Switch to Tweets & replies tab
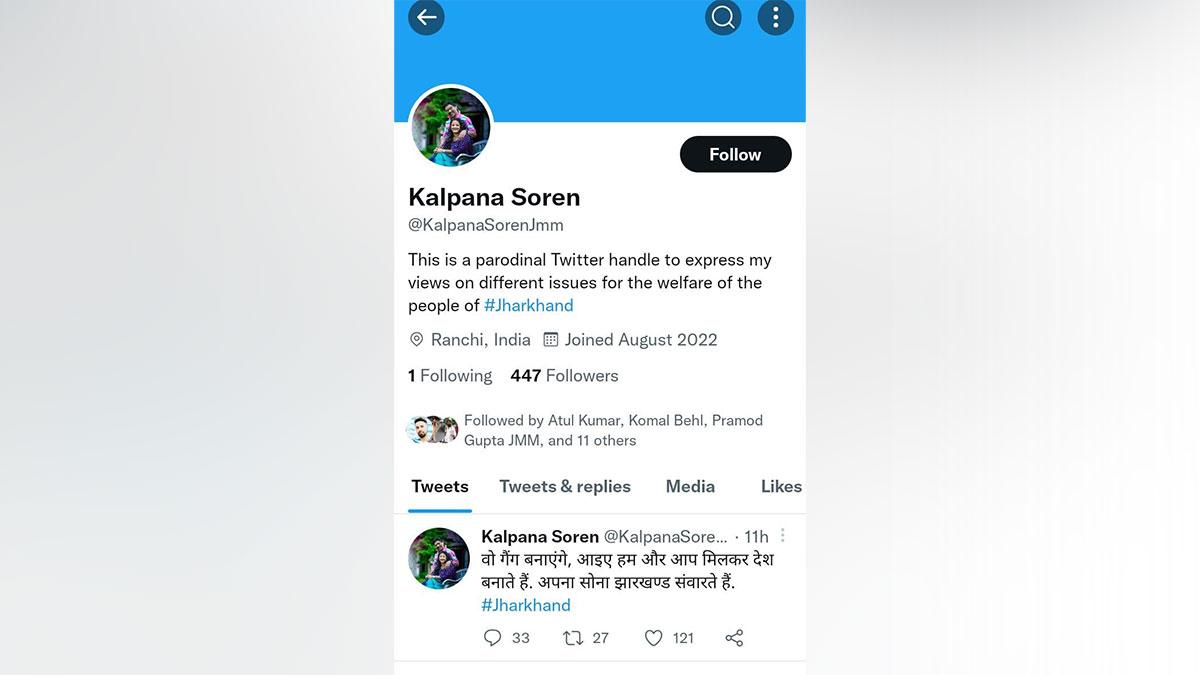This screenshot has width=1200, height=675. tap(565, 487)
